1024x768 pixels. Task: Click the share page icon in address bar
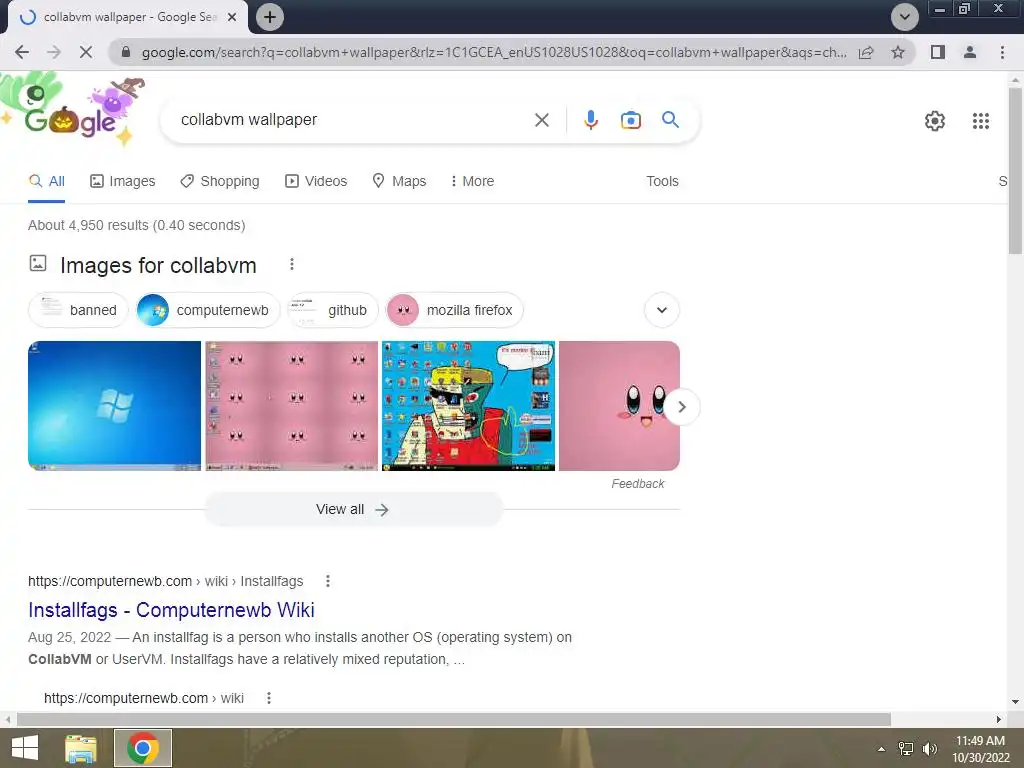[866, 52]
